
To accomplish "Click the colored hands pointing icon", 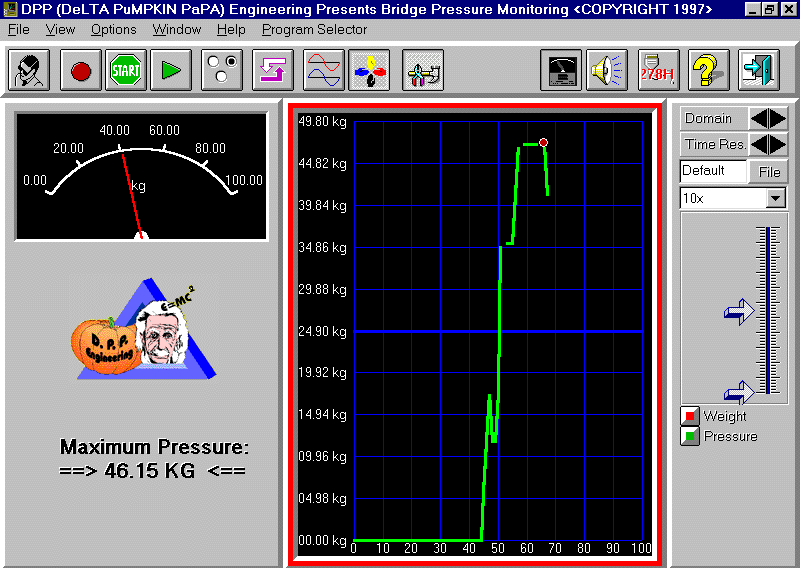I will (369, 70).
